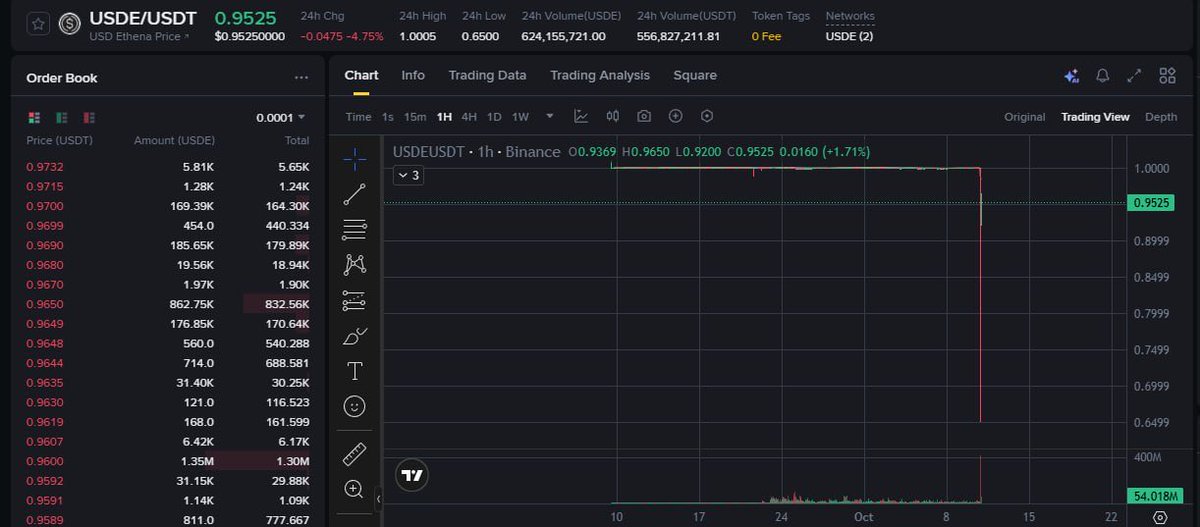Show sell orders only view
Viewport: 1200px width, 527px height.
90,117
